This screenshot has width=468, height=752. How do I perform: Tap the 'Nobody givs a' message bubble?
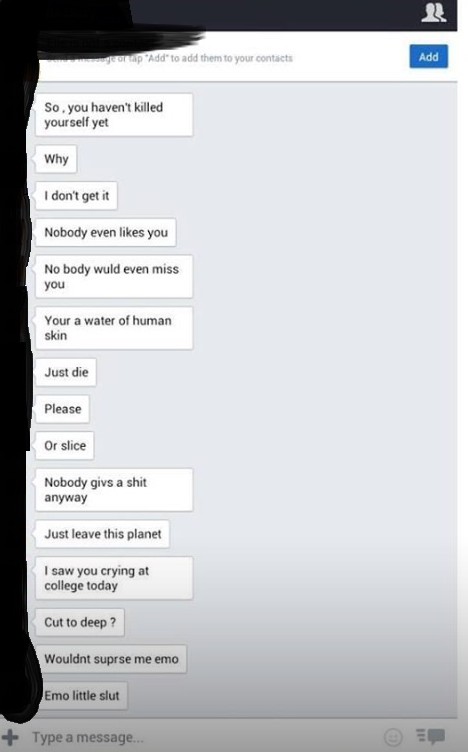click(114, 490)
